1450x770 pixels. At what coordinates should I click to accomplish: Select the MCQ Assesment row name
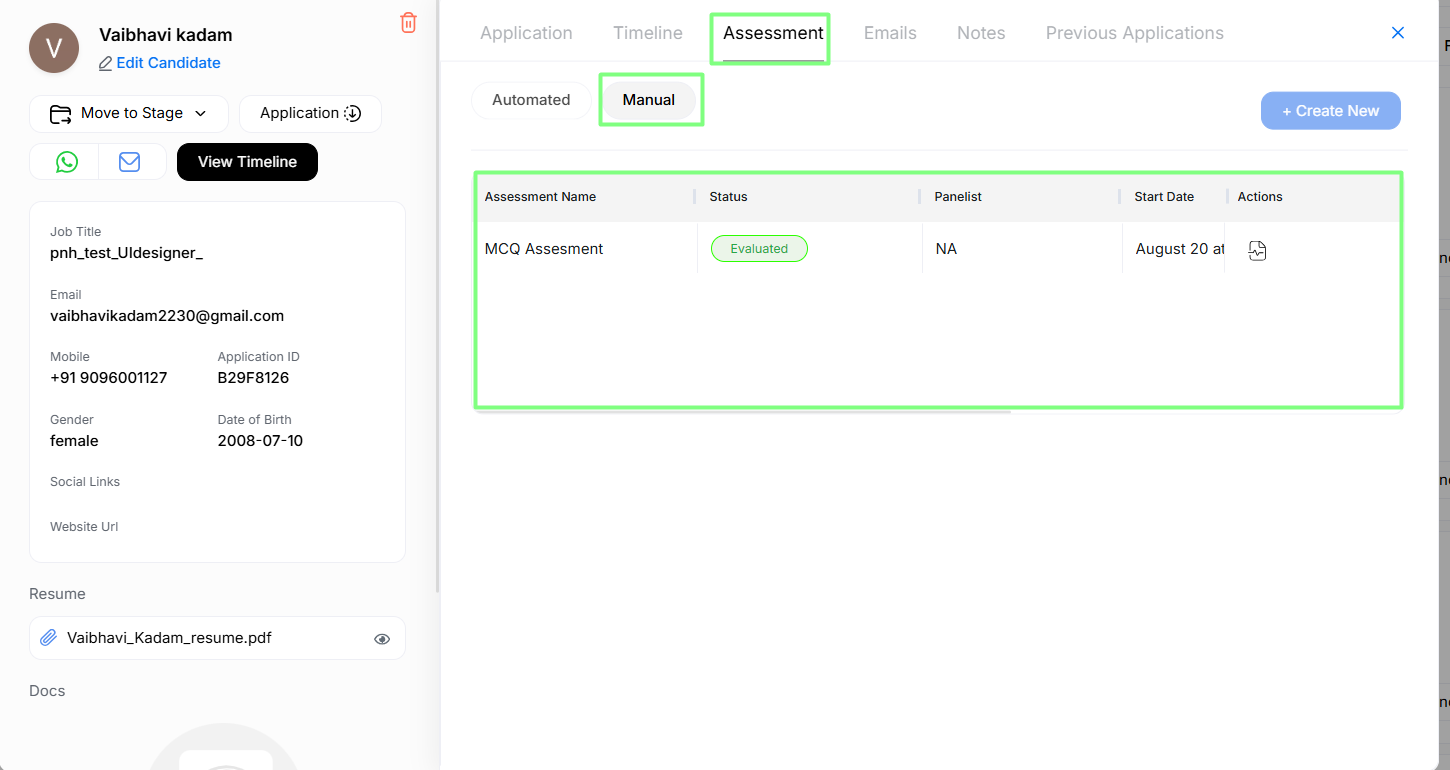pos(544,249)
